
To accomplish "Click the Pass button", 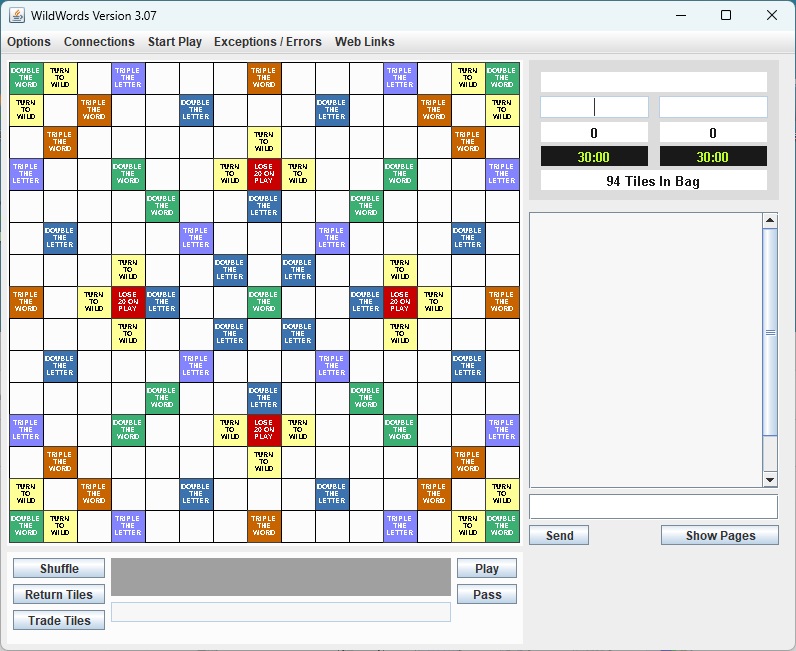I will pyautogui.click(x=487, y=594).
